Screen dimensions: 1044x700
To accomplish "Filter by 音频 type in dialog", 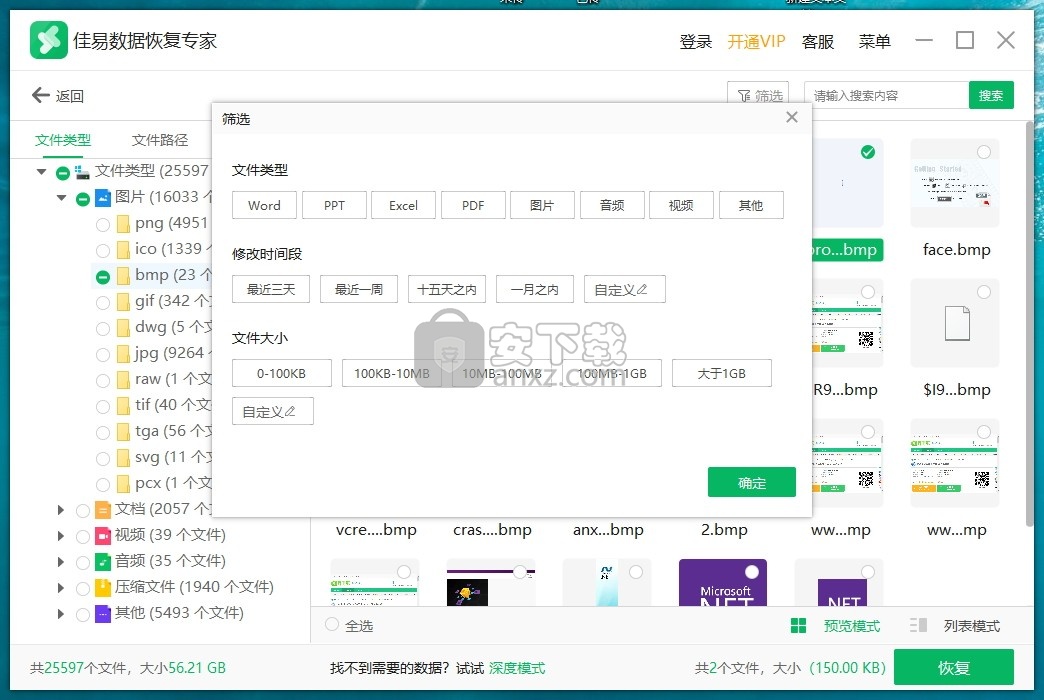I will pos(612,205).
